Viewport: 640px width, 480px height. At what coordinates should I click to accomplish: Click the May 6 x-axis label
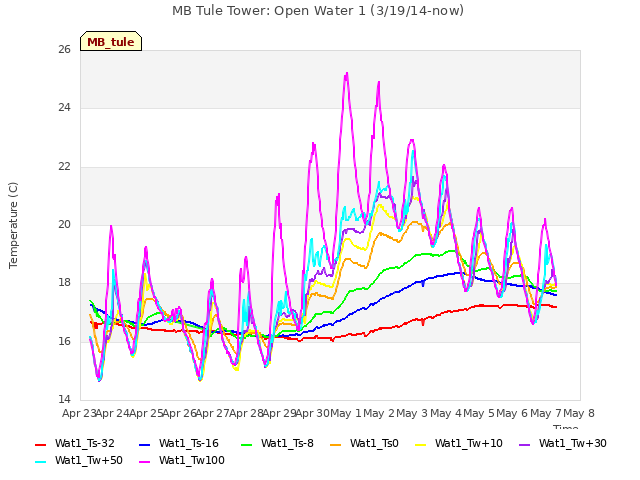(x=512, y=413)
